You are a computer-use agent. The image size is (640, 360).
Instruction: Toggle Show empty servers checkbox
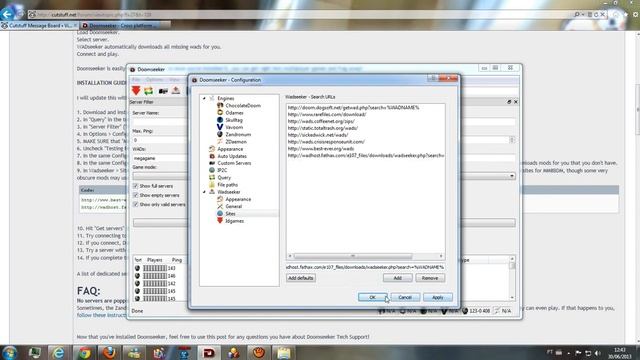[136, 196]
